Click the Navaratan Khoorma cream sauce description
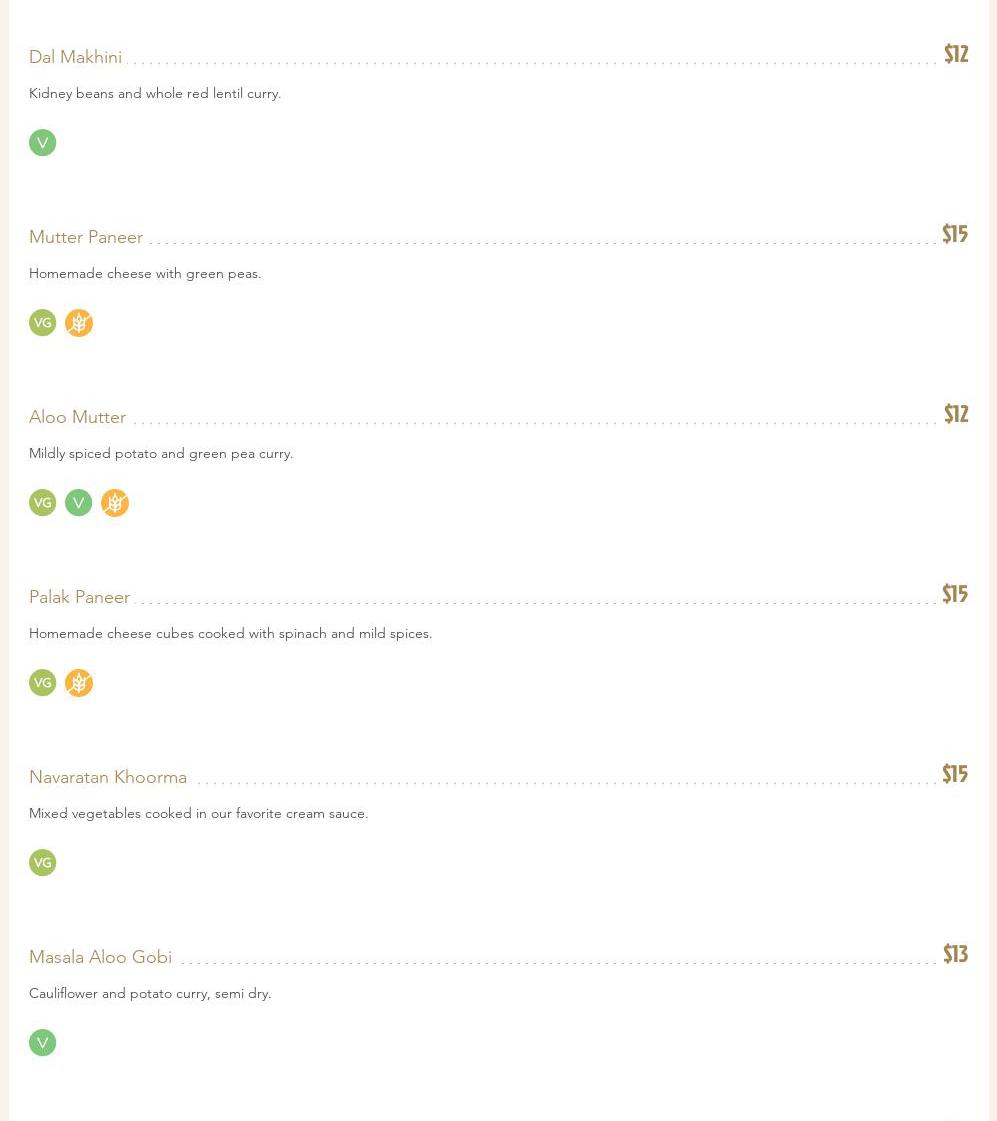Image resolution: width=997 pixels, height=1121 pixels. click(199, 813)
